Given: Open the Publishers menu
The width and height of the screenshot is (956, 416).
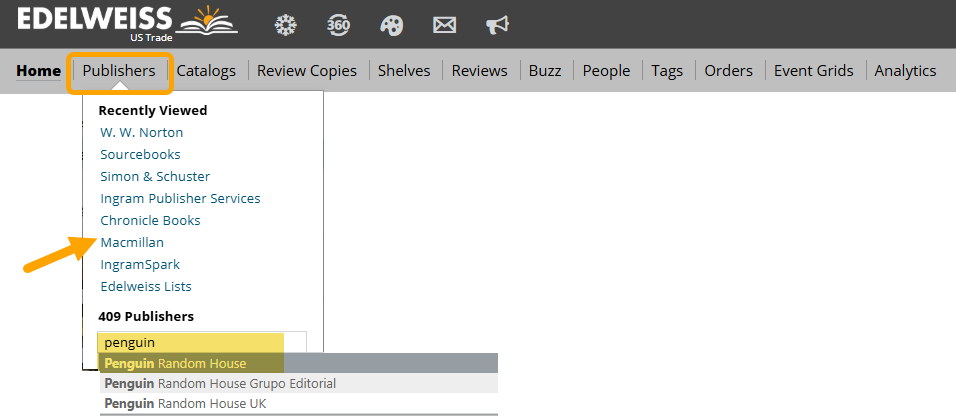Looking at the screenshot, I should coord(119,71).
